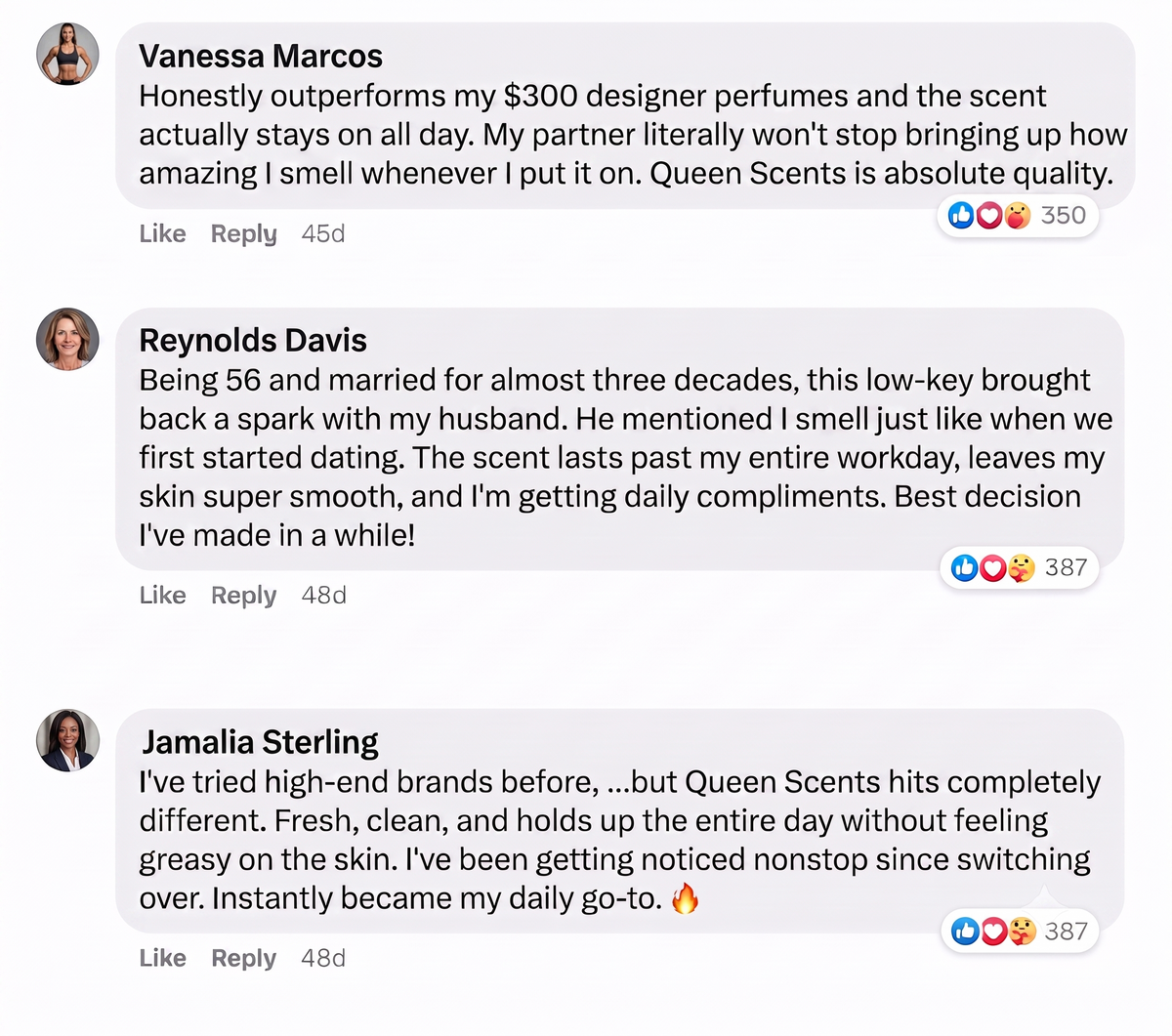Click the heart reaction icon on Vanessa's comment
1172x1036 pixels.
(989, 215)
